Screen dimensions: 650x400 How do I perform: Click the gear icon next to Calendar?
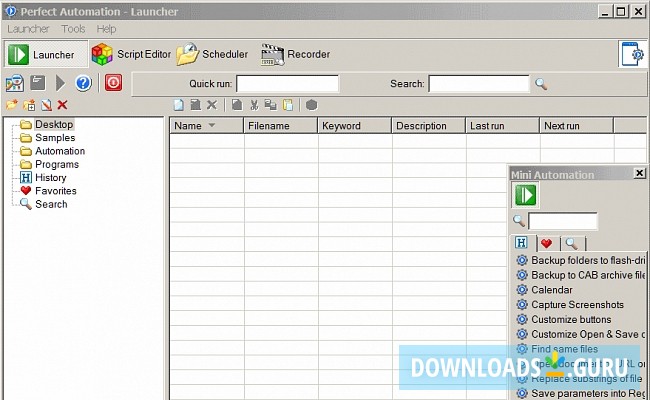click(522, 290)
